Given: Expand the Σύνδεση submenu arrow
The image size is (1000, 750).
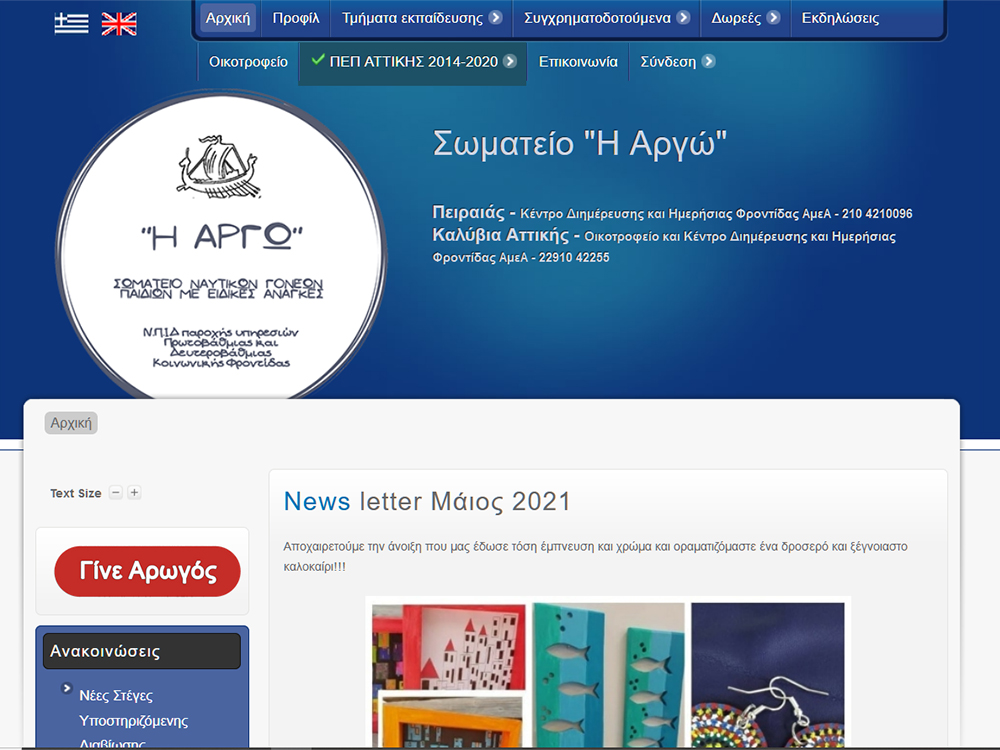Looking at the screenshot, I should click(708, 61).
